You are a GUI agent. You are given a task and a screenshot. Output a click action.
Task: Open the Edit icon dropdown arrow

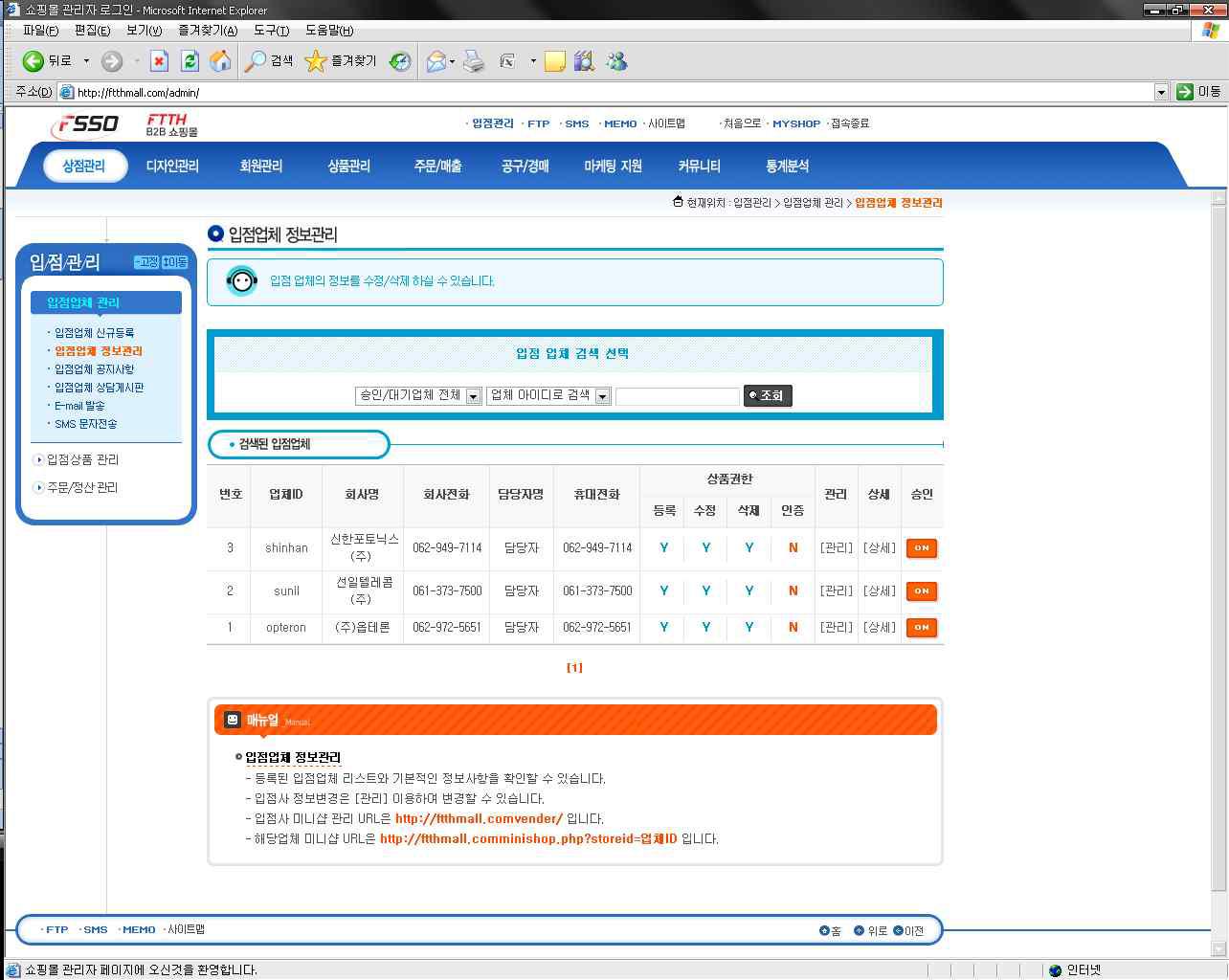pyautogui.click(x=533, y=61)
